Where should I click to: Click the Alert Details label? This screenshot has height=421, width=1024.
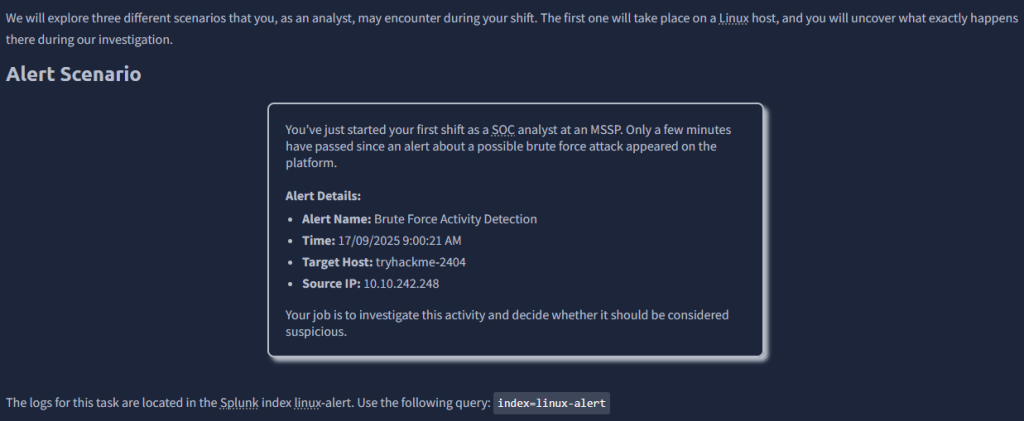click(x=323, y=196)
